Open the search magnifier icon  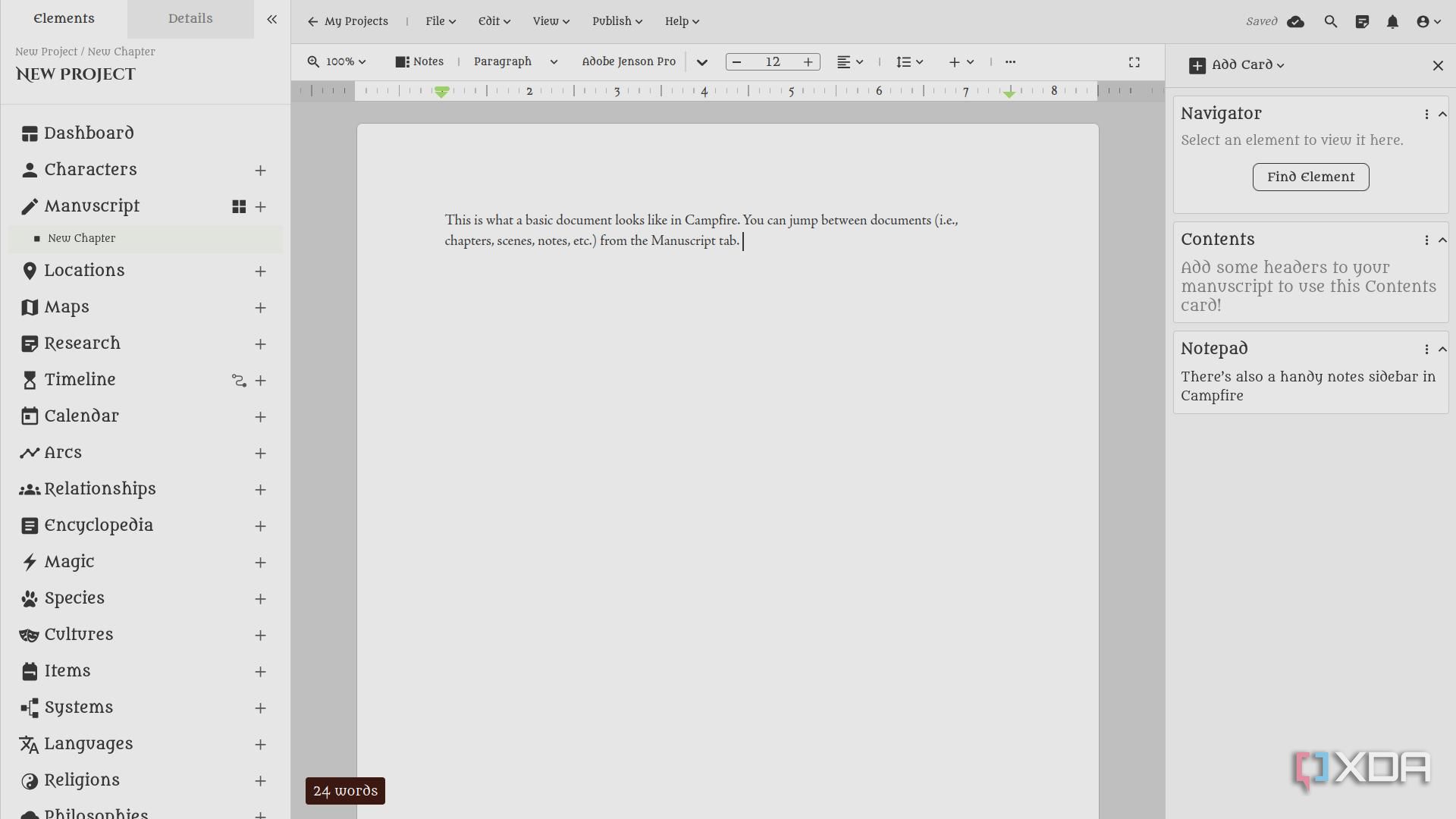[1331, 22]
